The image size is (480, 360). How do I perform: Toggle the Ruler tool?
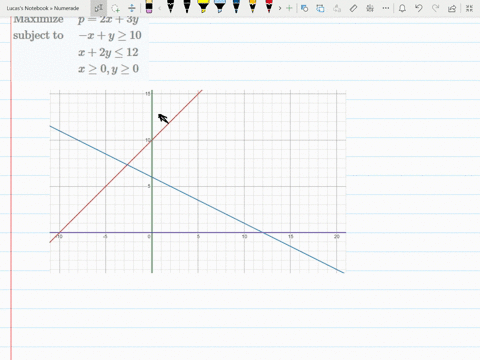pos(353,8)
